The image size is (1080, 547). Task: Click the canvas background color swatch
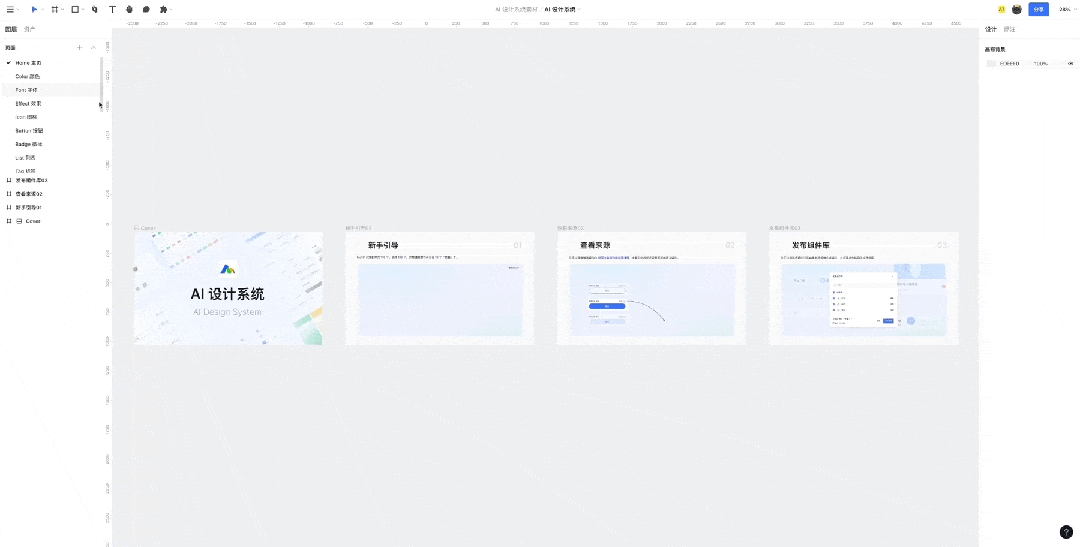(991, 63)
